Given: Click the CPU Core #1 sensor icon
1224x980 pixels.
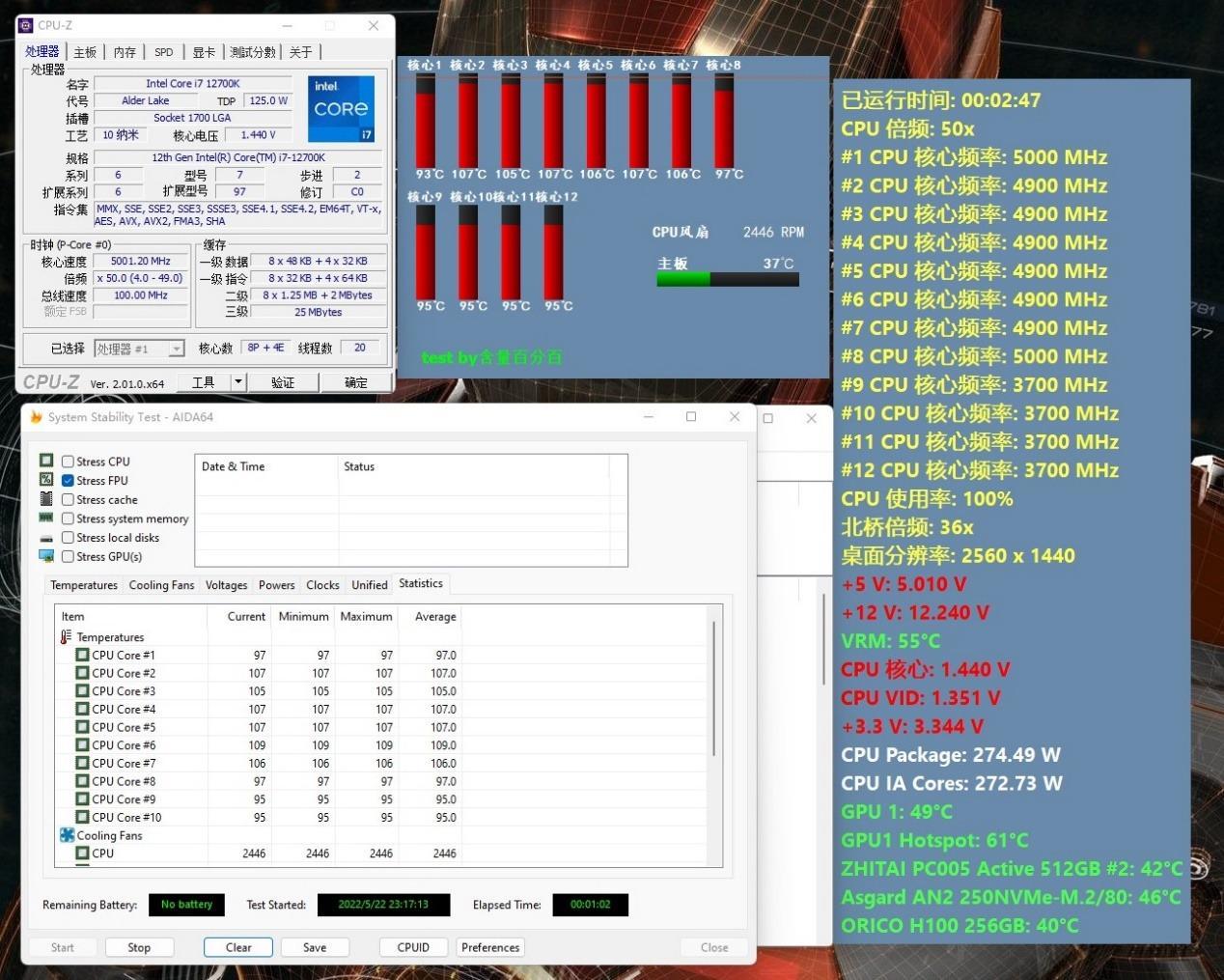Looking at the screenshot, I should coord(82,655).
